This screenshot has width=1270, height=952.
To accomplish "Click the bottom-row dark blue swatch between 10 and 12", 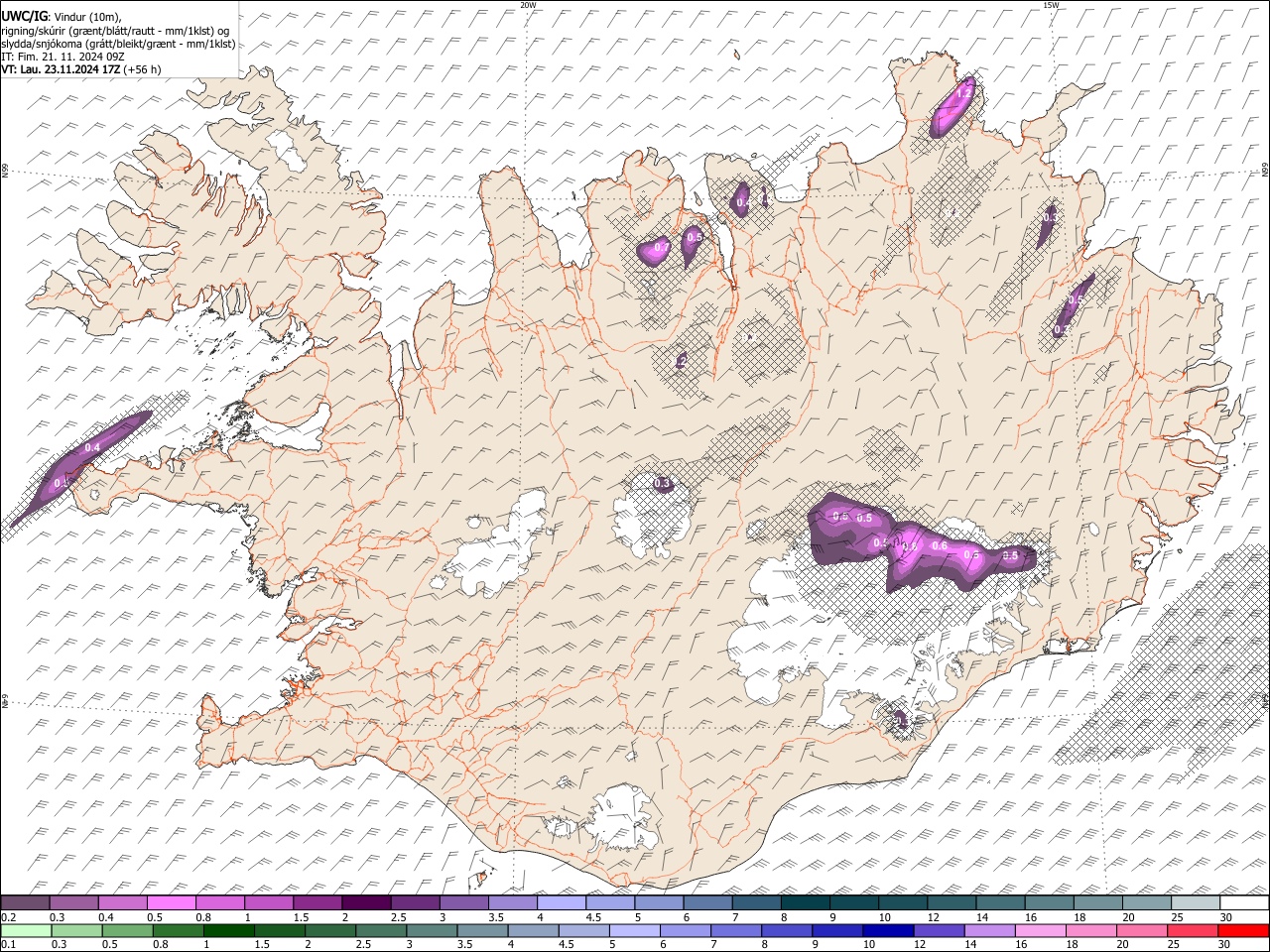I will click(x=887, y=930).
